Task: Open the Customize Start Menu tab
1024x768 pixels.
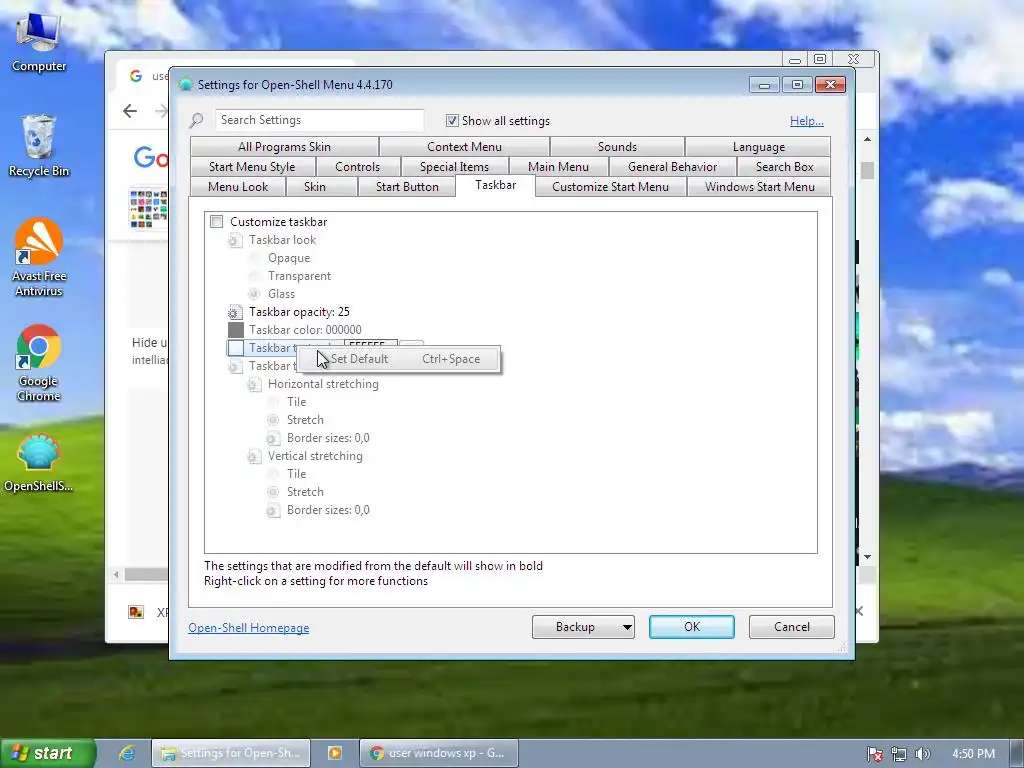Action: [610, 187]
